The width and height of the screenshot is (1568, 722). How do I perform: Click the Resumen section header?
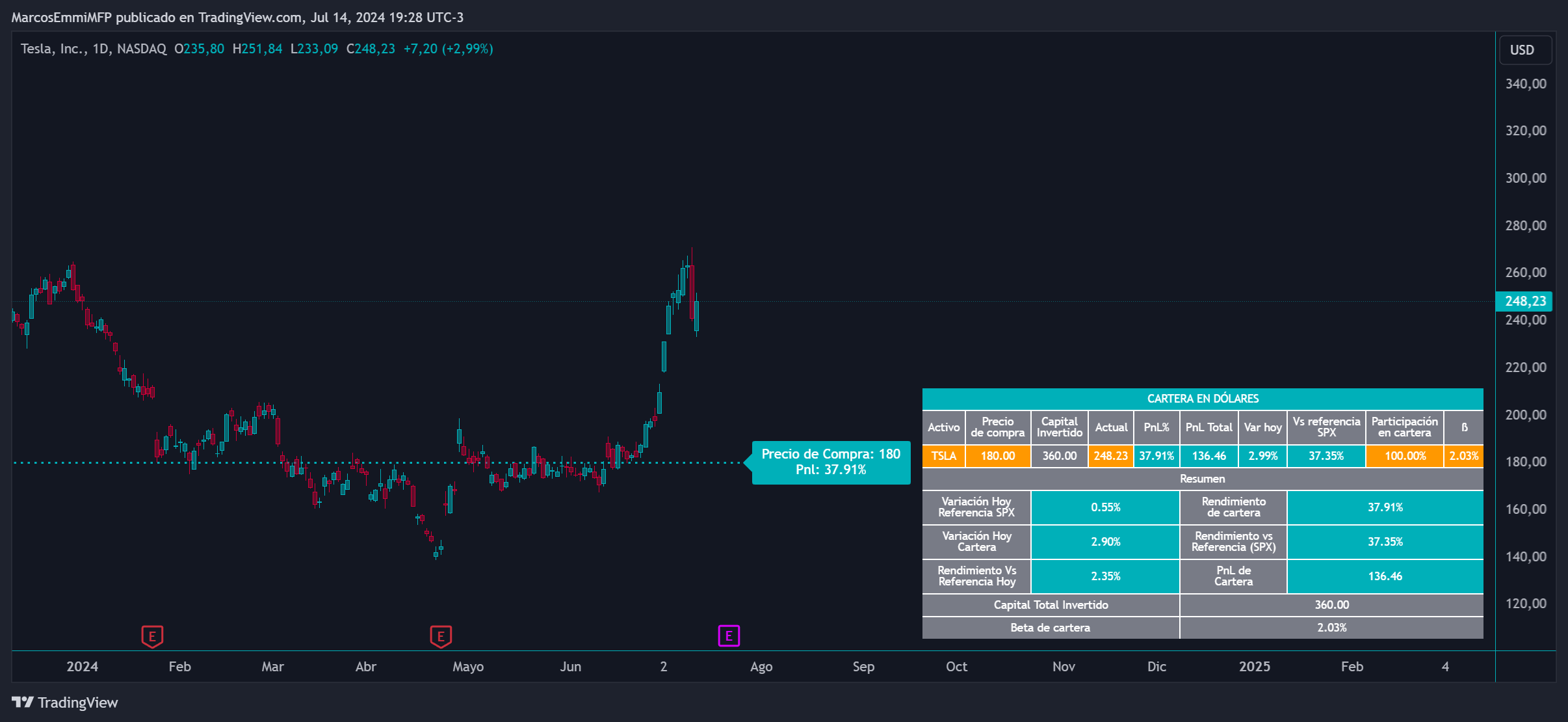pyautogui.click(x=1203, y=479)
